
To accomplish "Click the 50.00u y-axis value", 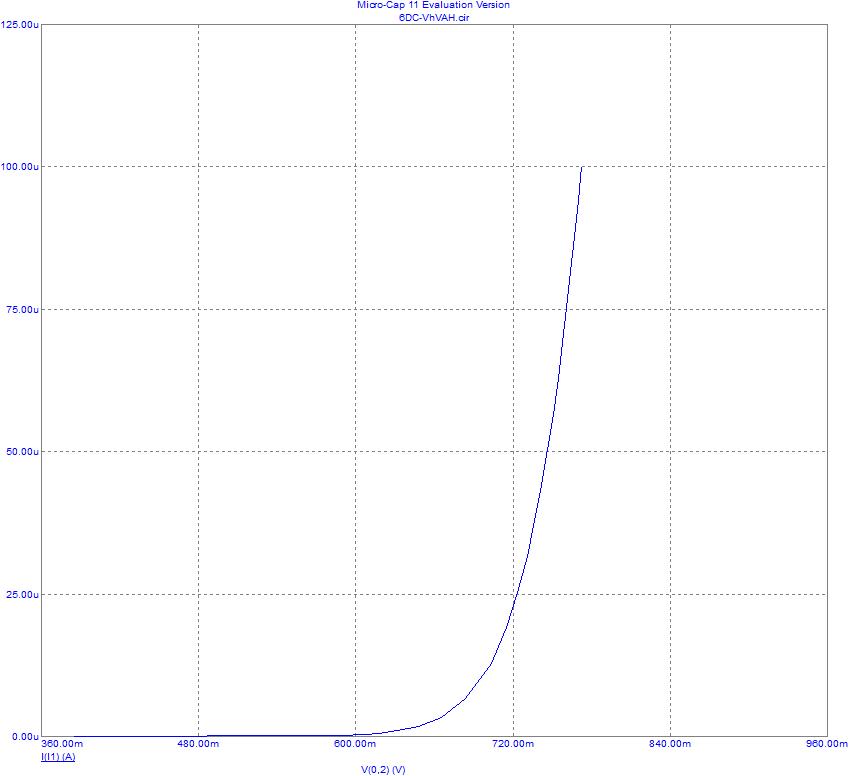I will pos(22,452).
